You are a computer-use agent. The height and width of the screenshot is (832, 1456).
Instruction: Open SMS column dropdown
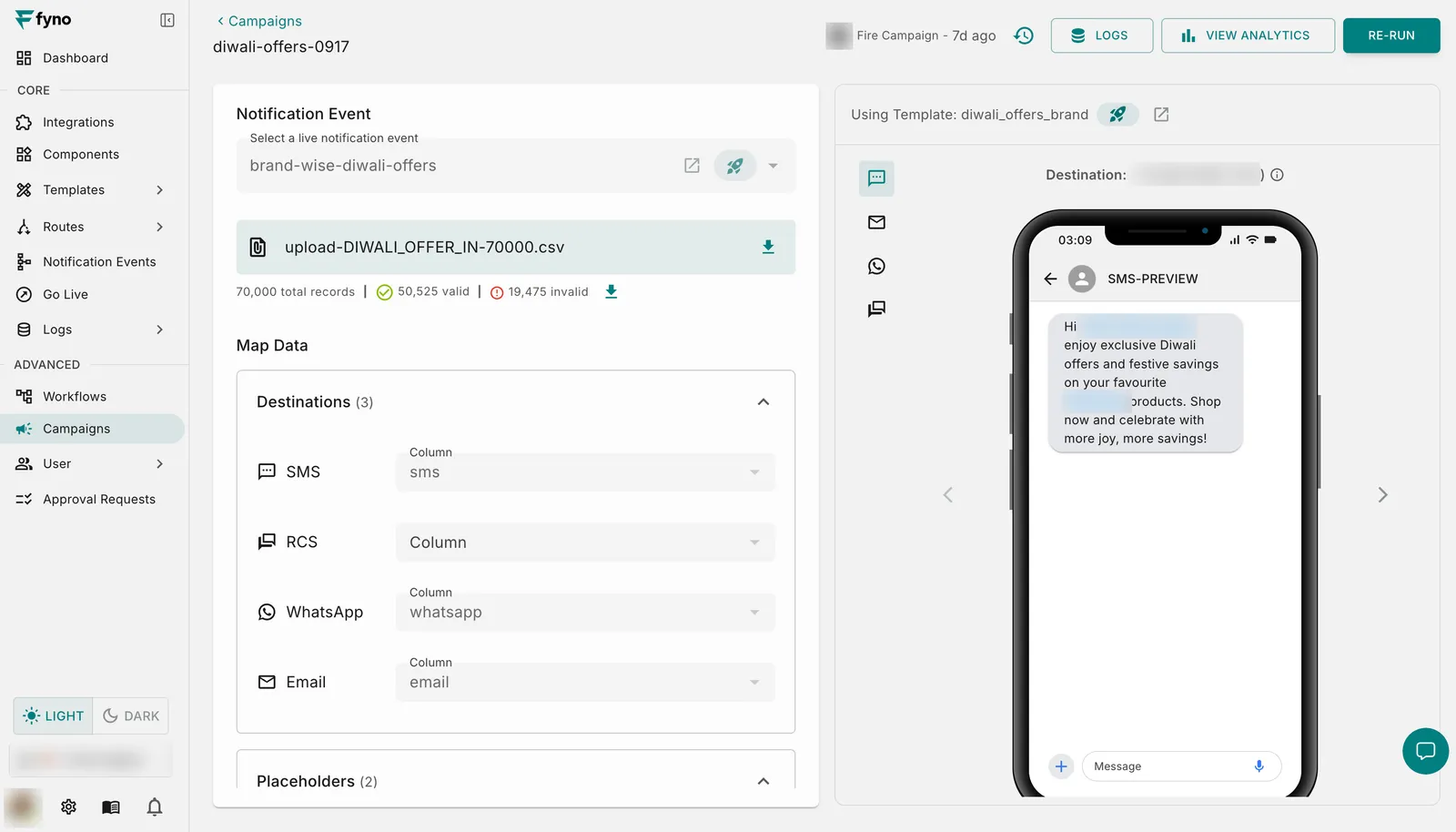585,472
